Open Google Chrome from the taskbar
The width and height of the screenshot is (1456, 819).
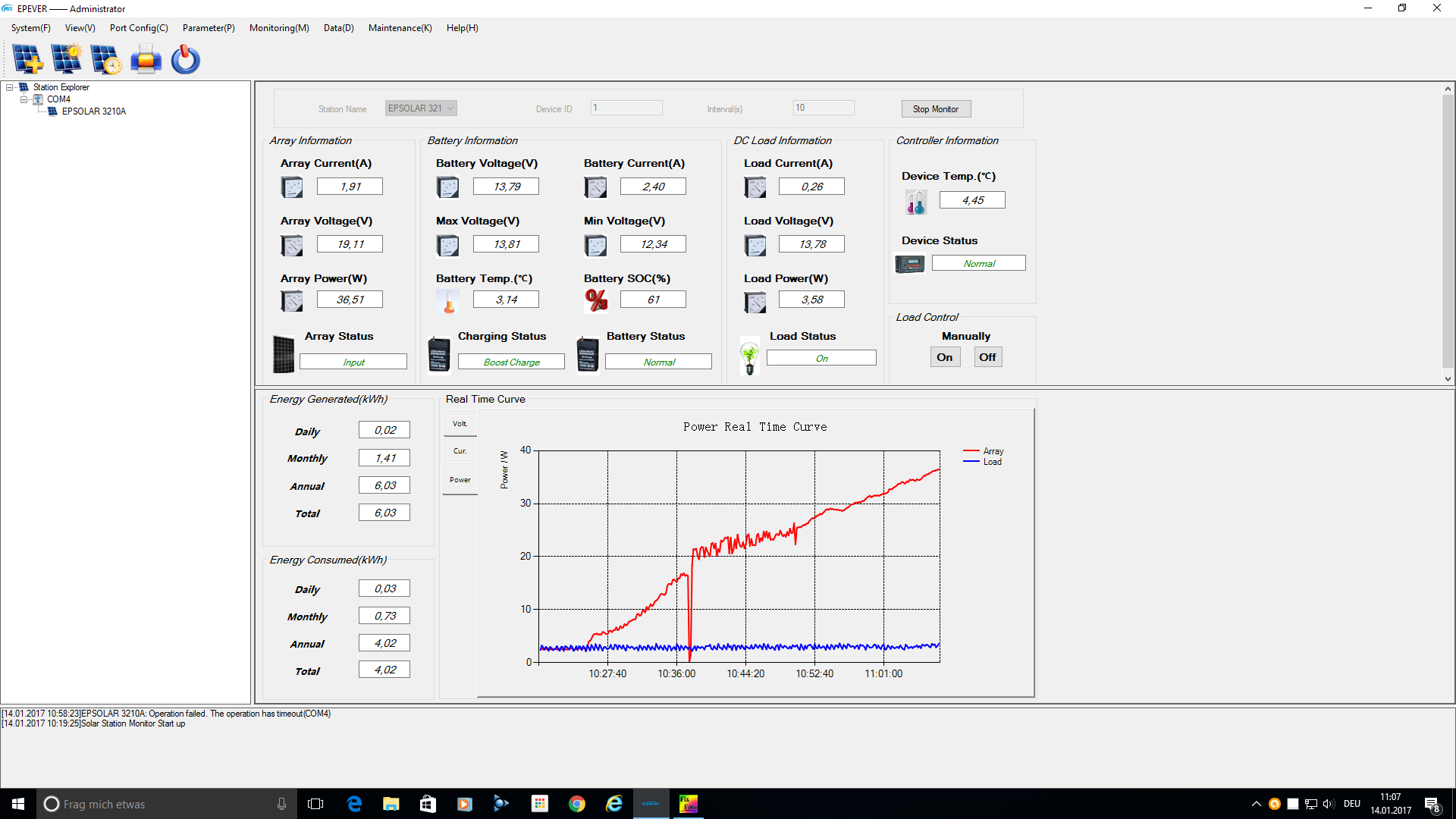point(577,804)
